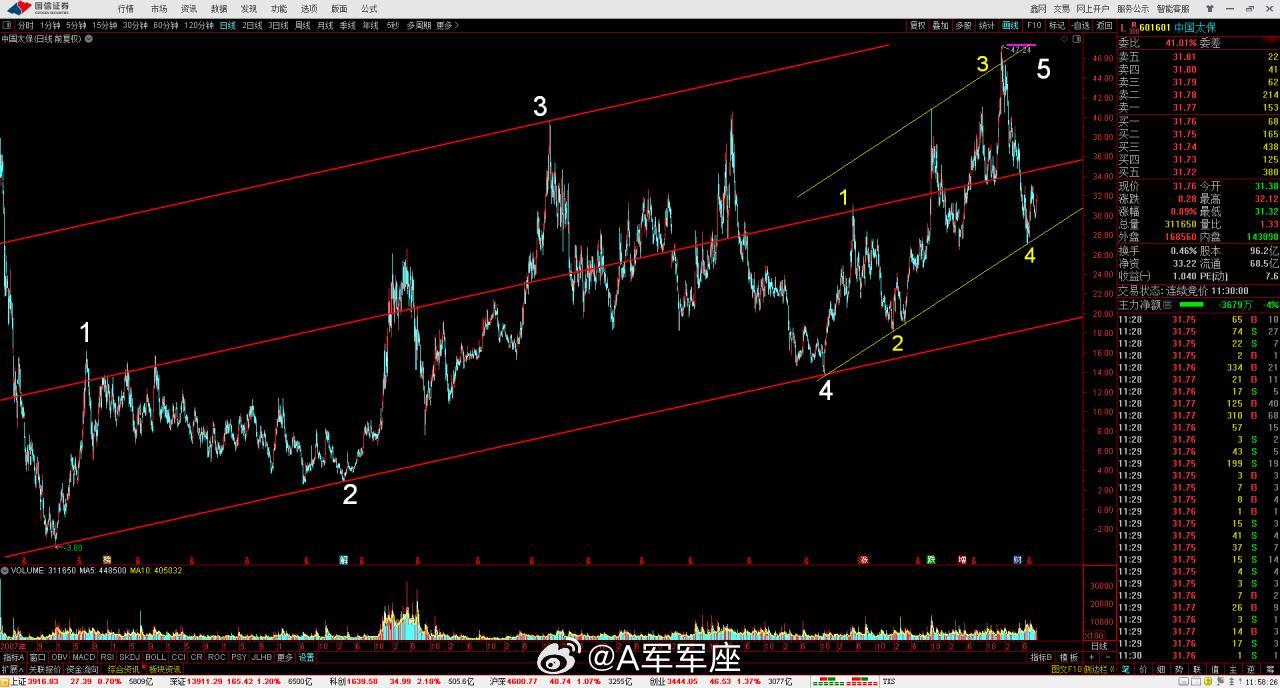Open the 版面 menu
The height and width of the screenshot is (688, 1280).
click(339, 8)
